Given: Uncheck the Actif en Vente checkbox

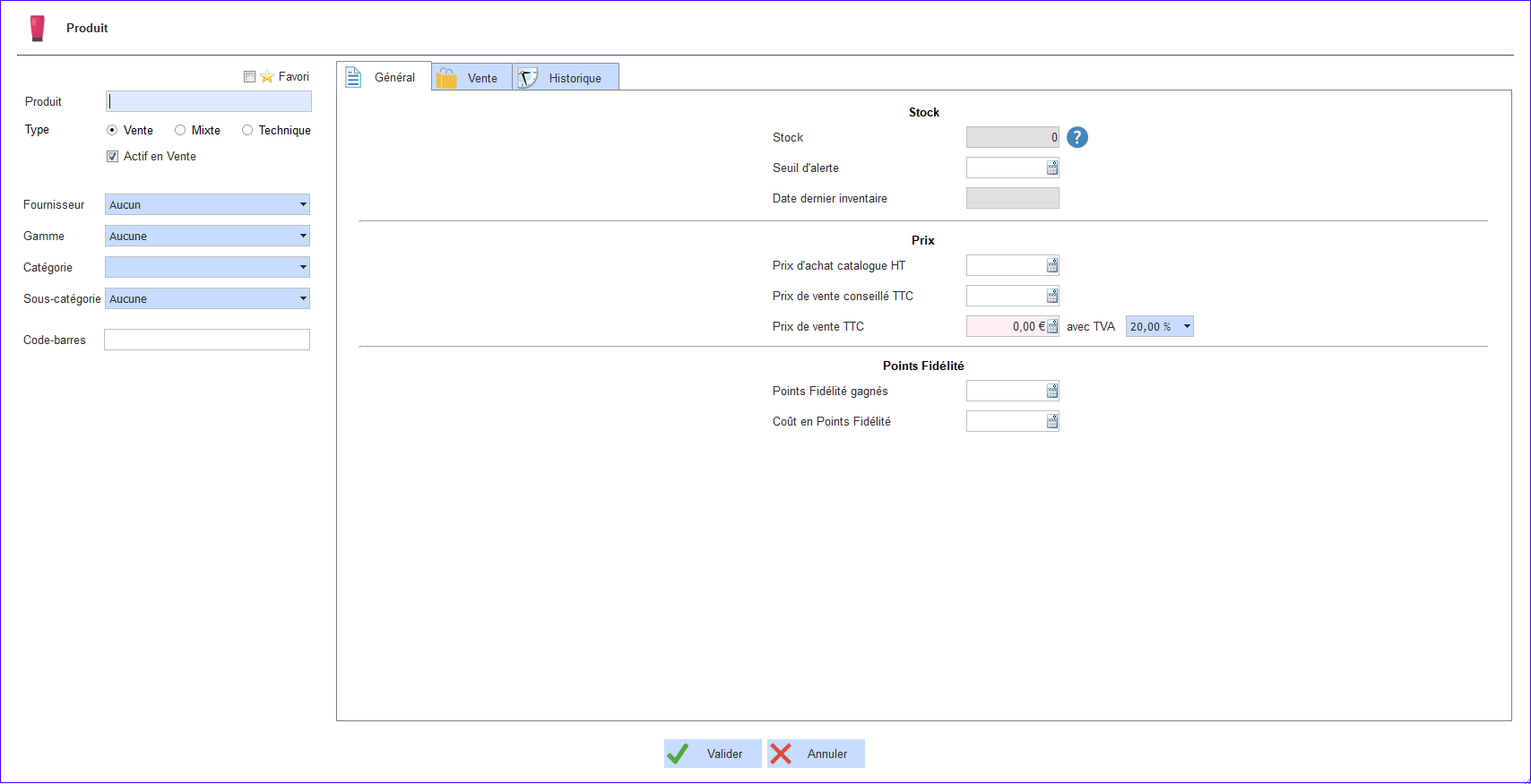Looking at the screenshot, I should click(113, 157).
